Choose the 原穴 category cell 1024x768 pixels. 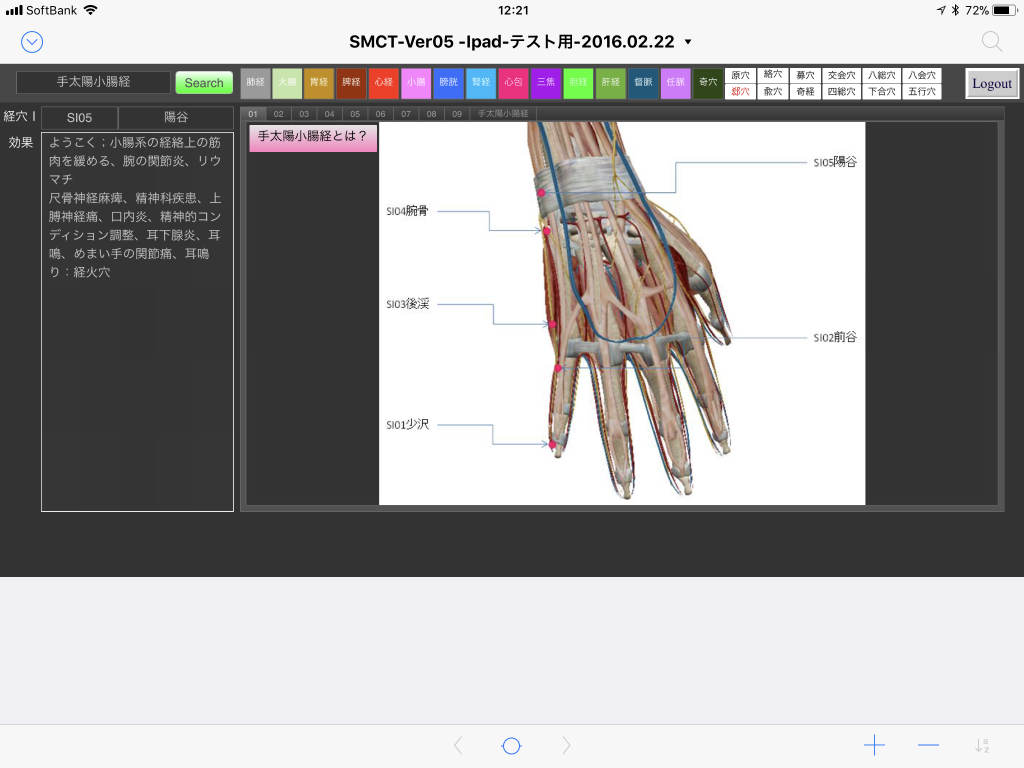[x=740, y=75]
